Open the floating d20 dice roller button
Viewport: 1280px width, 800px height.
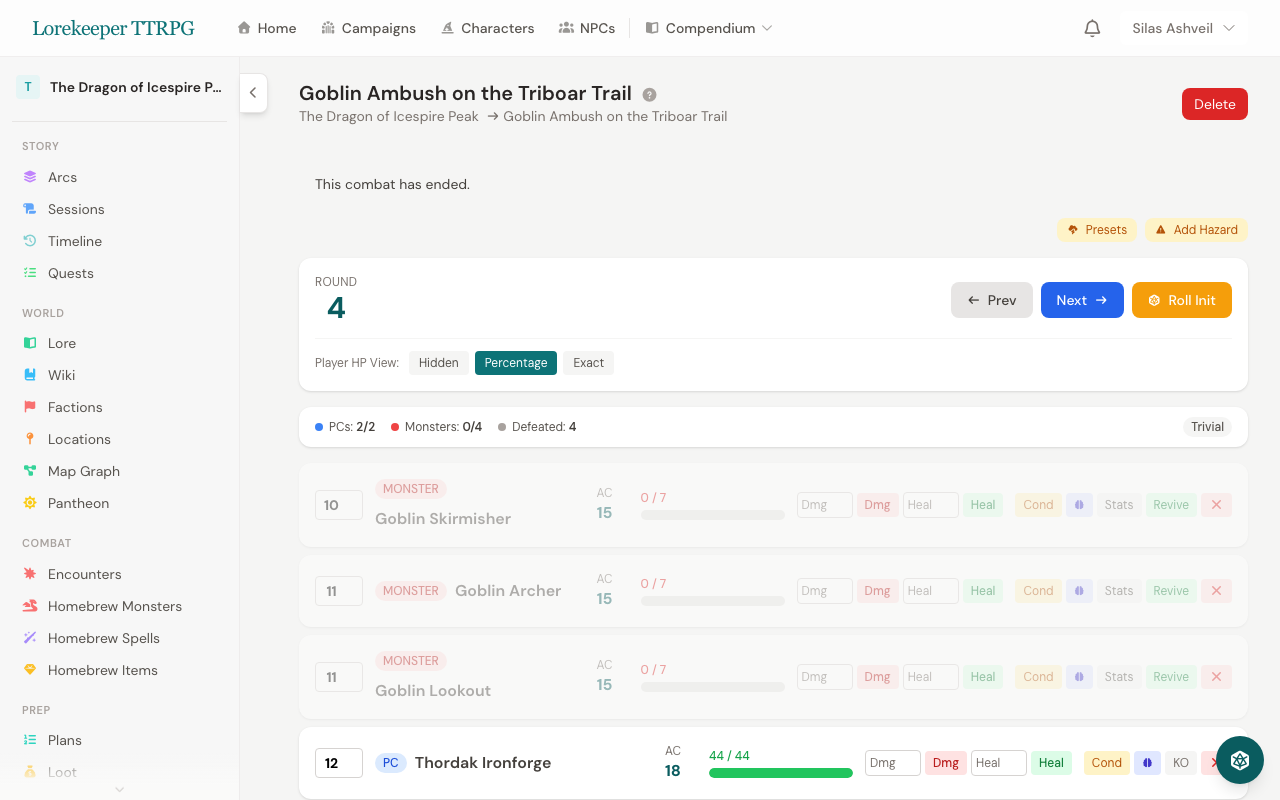click(x=1239, y=760)
